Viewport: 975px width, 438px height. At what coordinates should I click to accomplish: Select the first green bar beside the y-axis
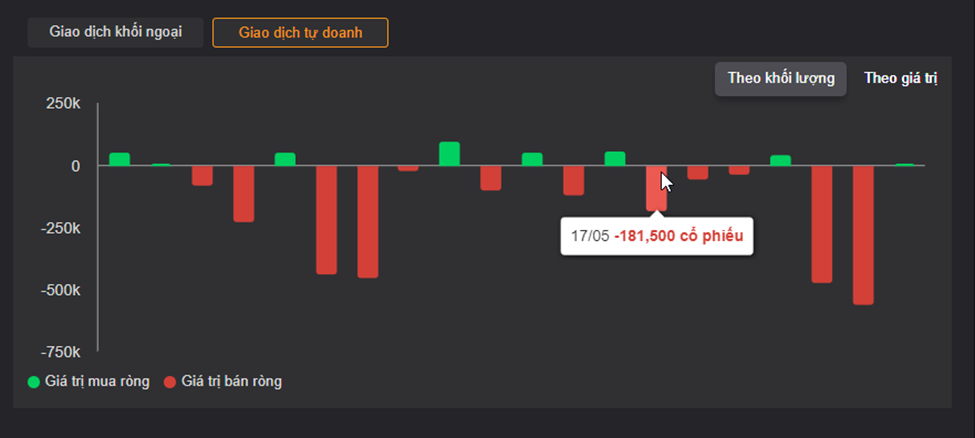(x=119, y=159)
